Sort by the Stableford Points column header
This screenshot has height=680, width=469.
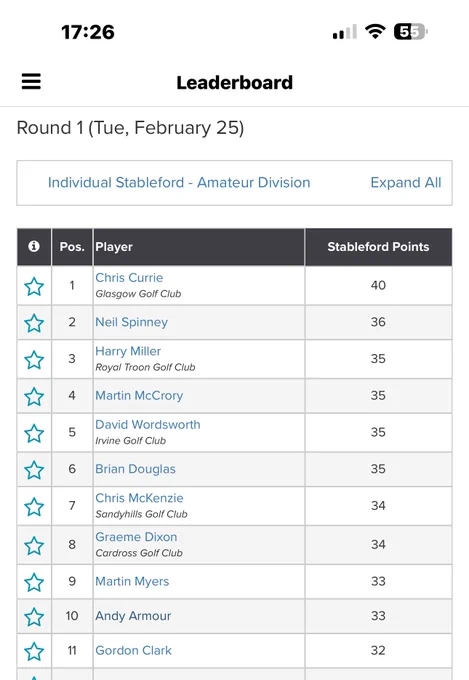pos(378,247)
